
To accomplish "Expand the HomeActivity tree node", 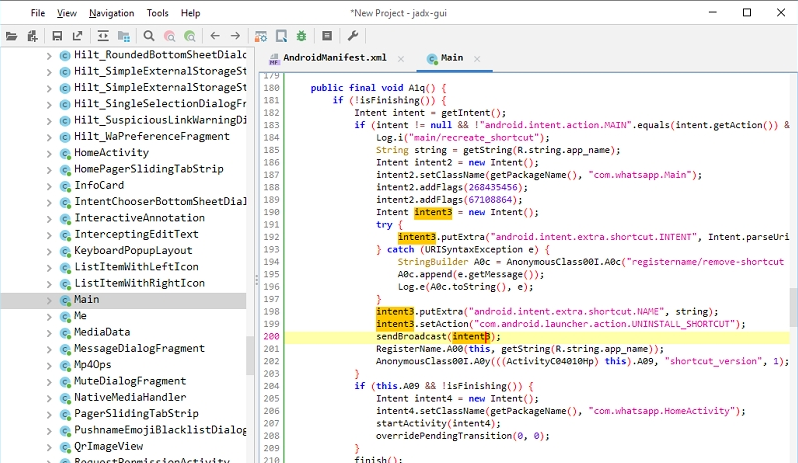I will [x=49, y=153].
